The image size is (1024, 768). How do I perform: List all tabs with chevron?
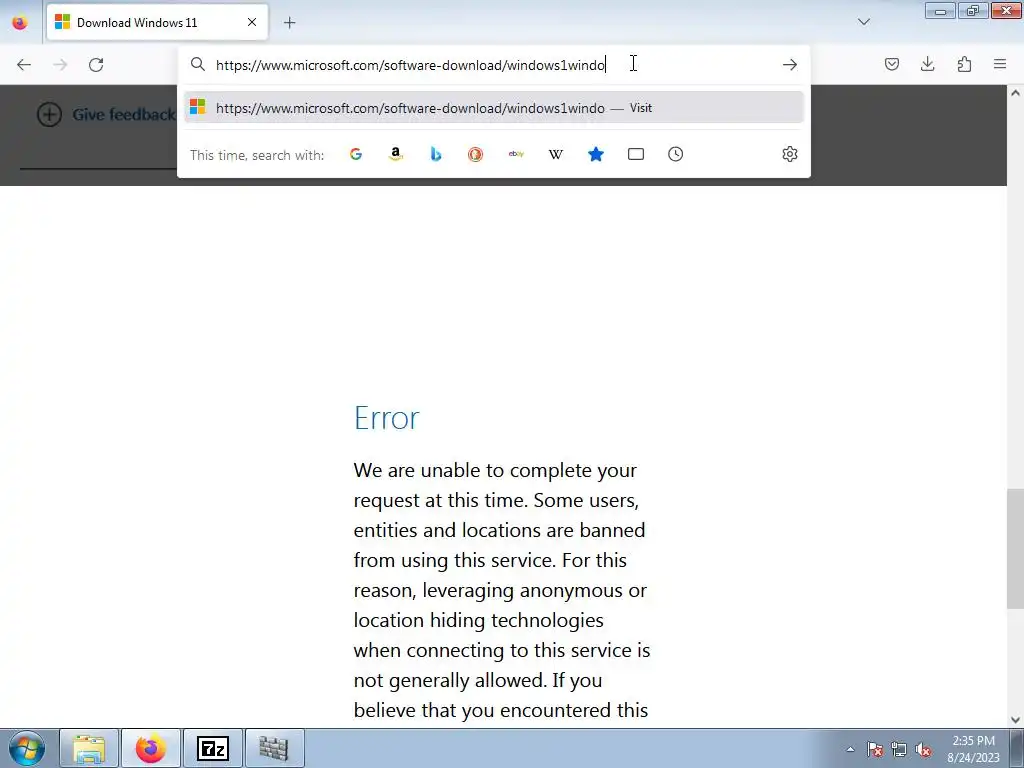click(x=863, y=22)
